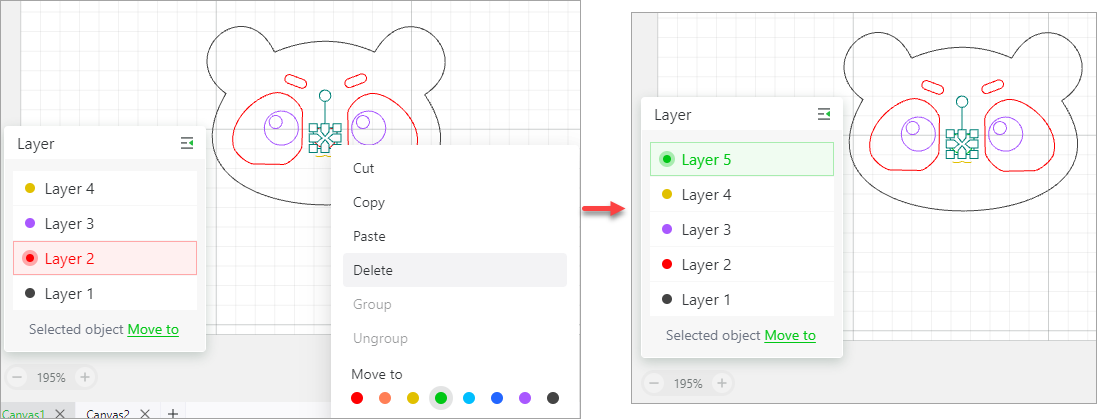Viewport: 1097px width, 419px height.
Task: Select Layer 2 in right panel
Action: (x=742, y=264)
